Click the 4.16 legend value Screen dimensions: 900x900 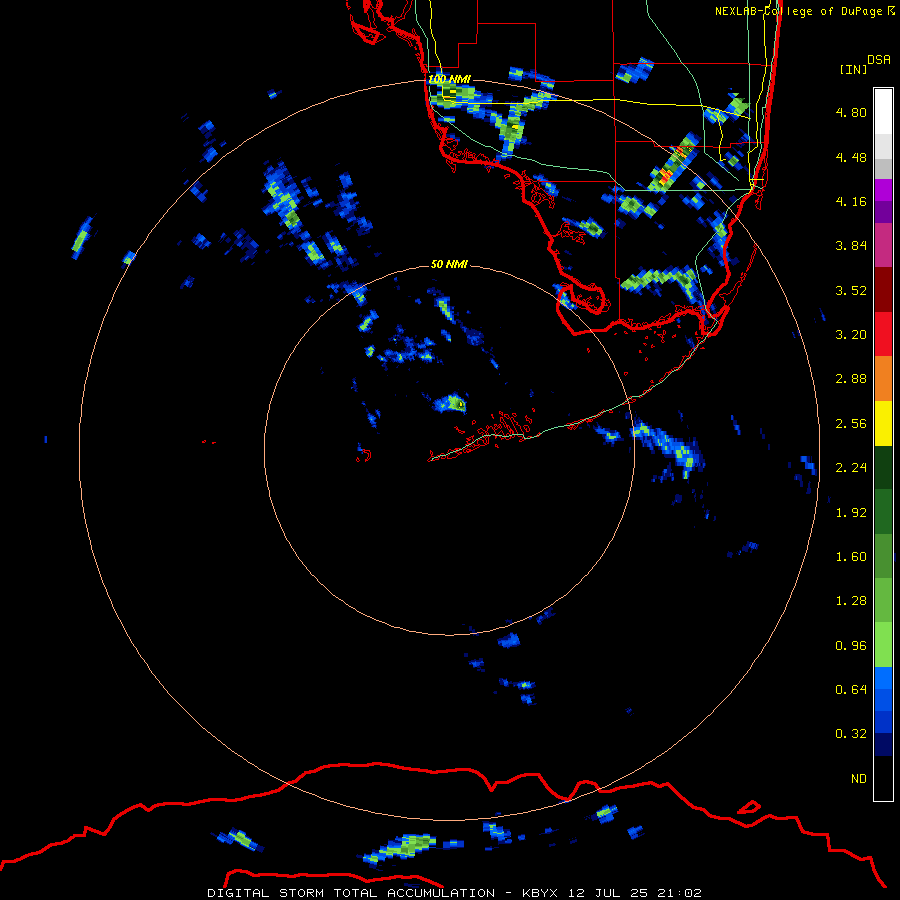tap(851, 201)
